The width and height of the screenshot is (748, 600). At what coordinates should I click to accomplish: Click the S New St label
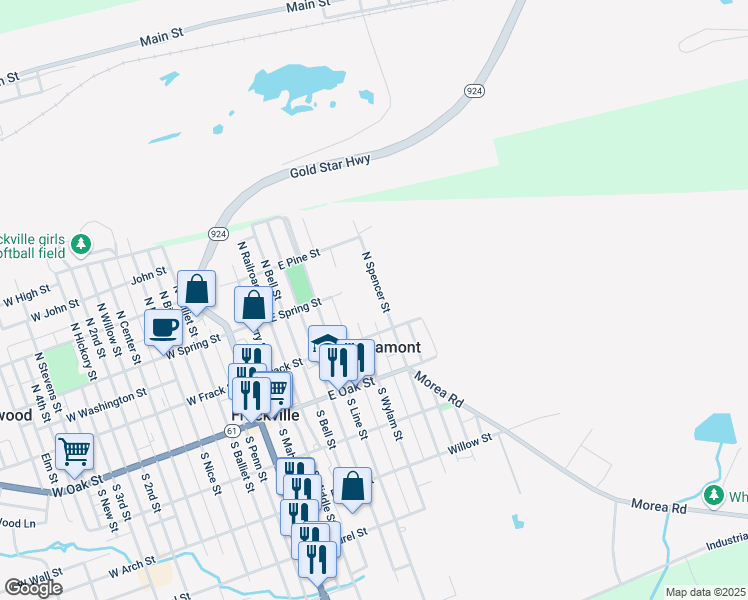pyautogui.click(x=107, y=511)
